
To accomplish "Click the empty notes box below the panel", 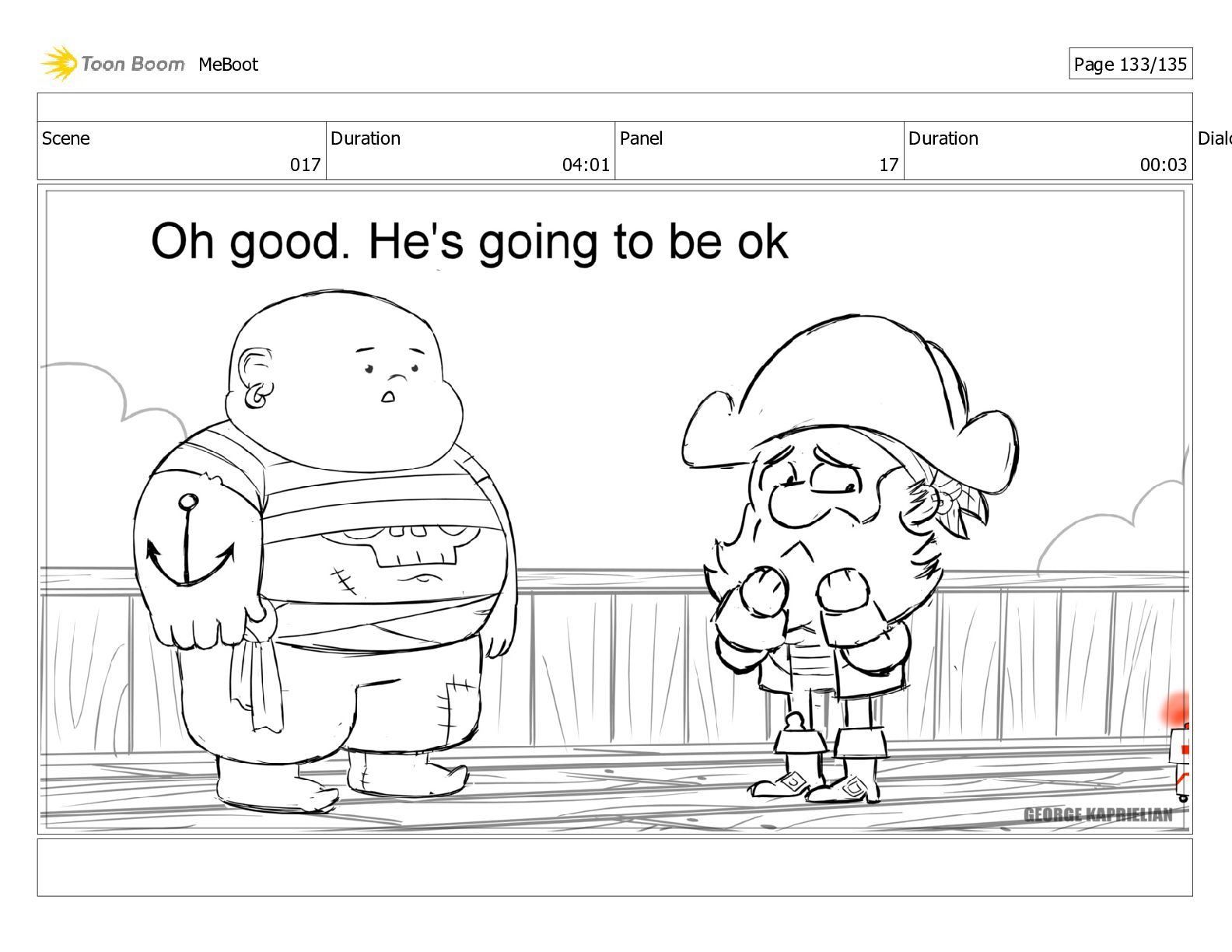I will click(614, 867).
